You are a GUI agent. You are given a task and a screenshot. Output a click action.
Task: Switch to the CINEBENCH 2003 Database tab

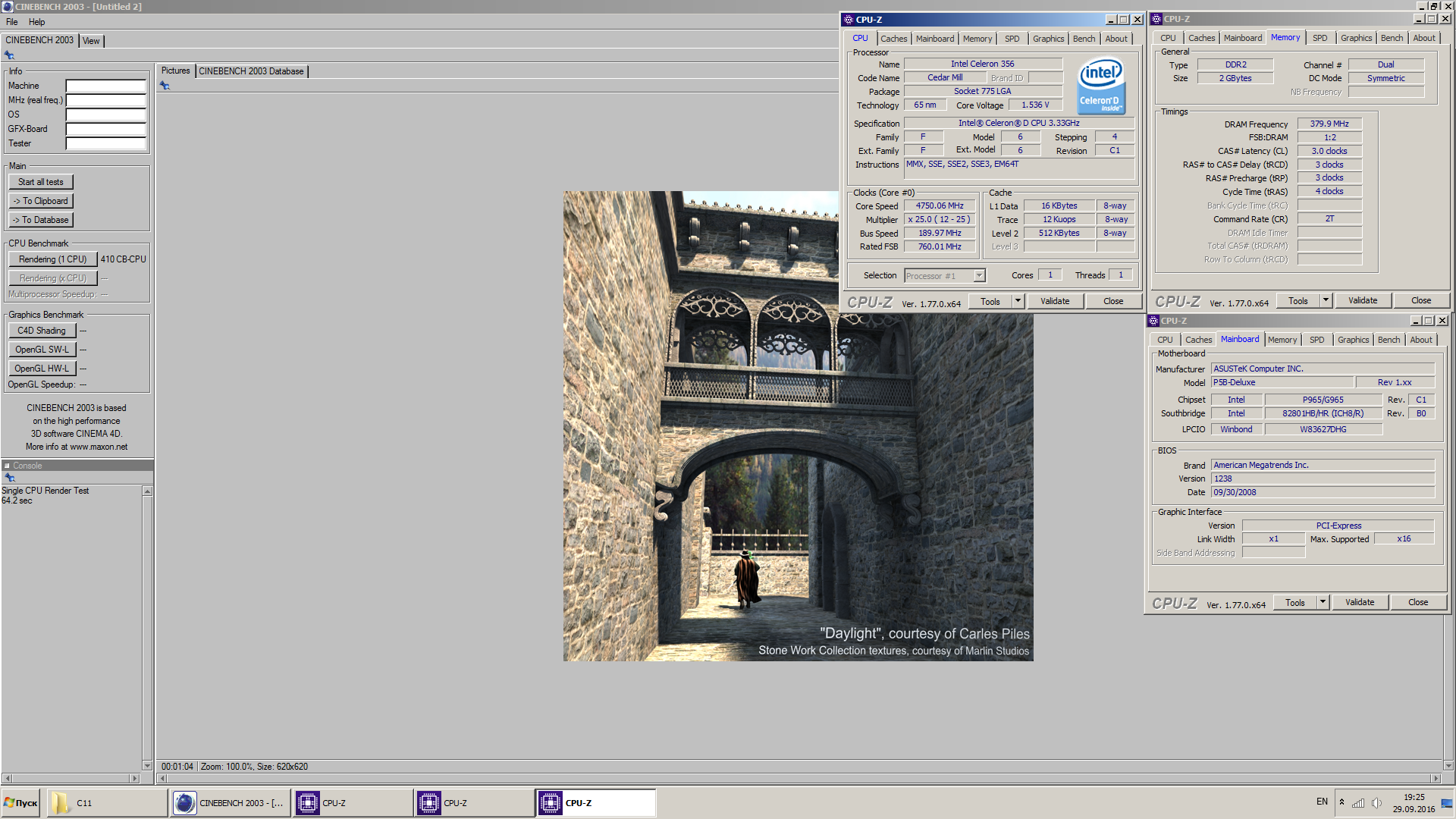tap(251, 71)
